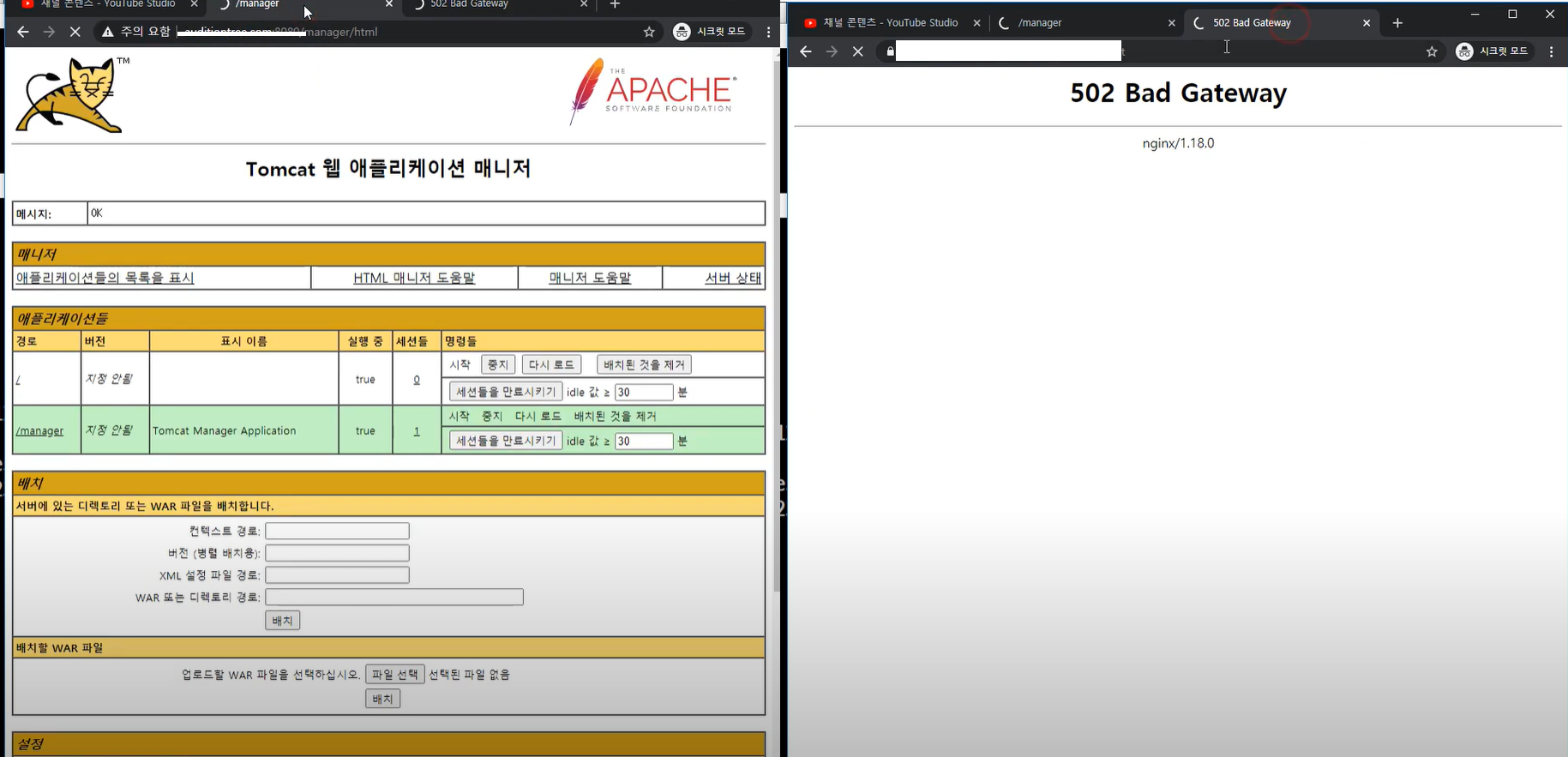This screenshot has width=1568, height=757.
Task: Click the XML 설정 파일 경로 input field
Action: point(337,575)
